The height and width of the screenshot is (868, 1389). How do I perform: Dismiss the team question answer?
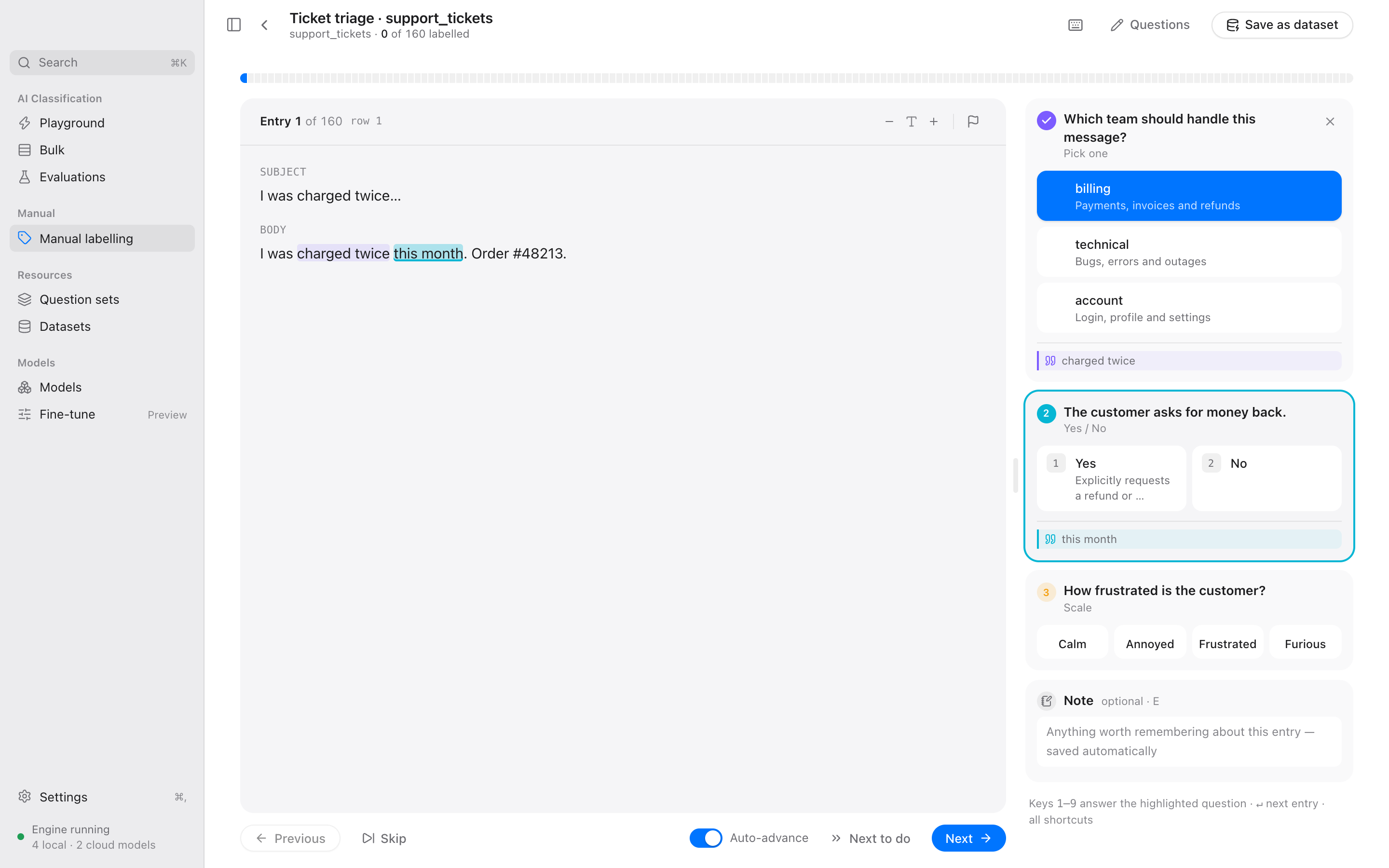point(1330,121)
